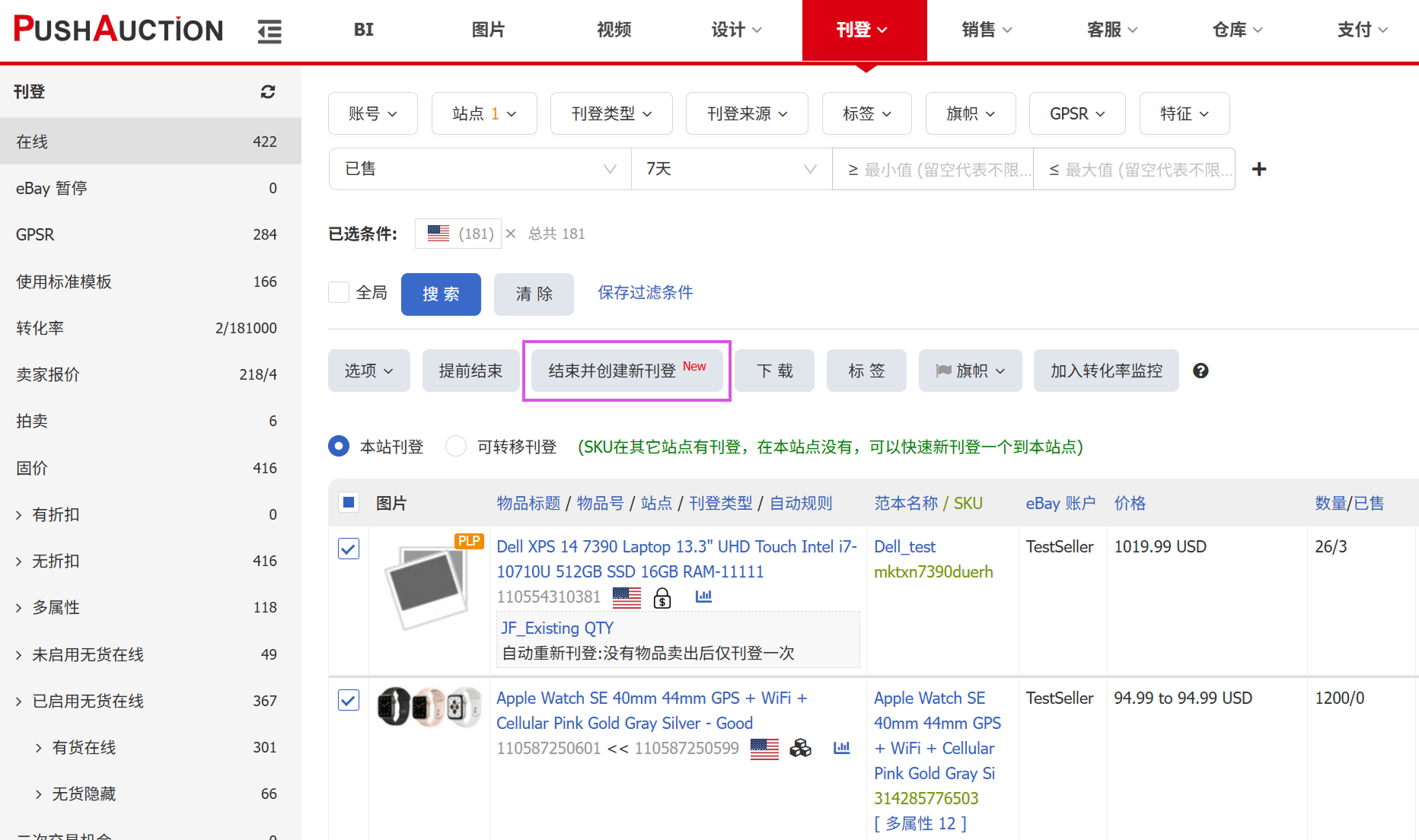Click the blue 搜索 button
Screen dimensions: 1419x840
click(441, 294)
